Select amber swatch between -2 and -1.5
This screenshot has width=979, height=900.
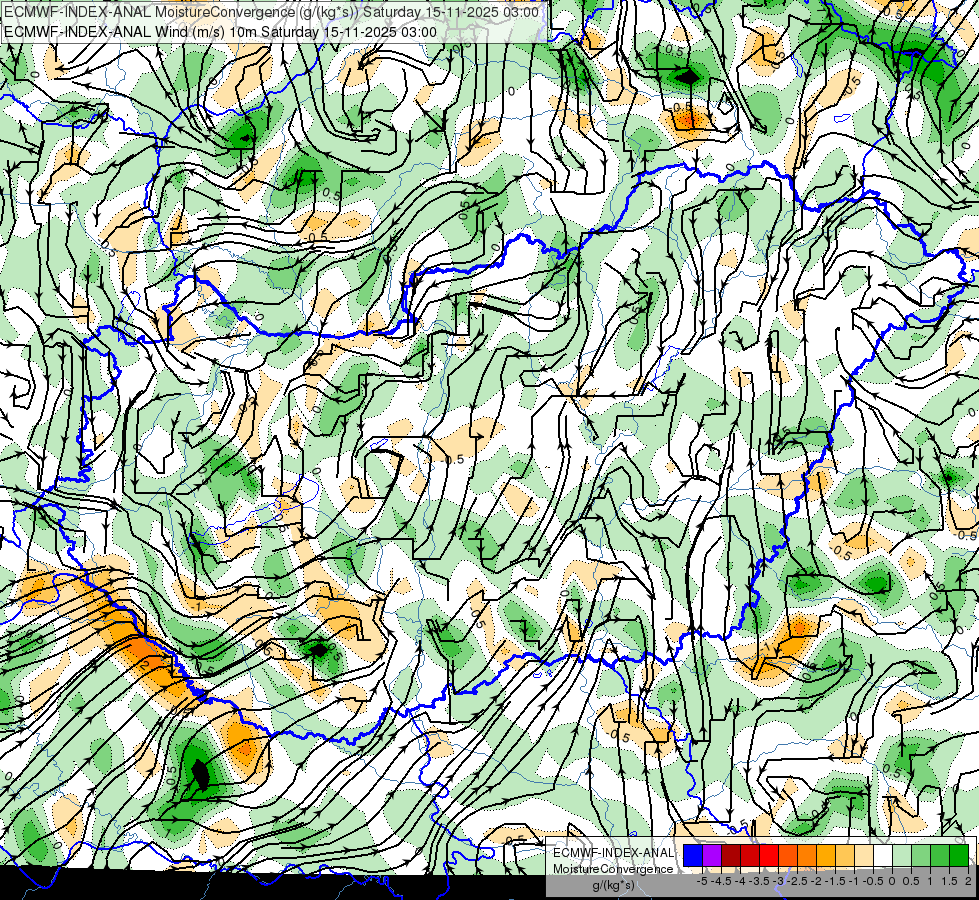coord(826,856)
